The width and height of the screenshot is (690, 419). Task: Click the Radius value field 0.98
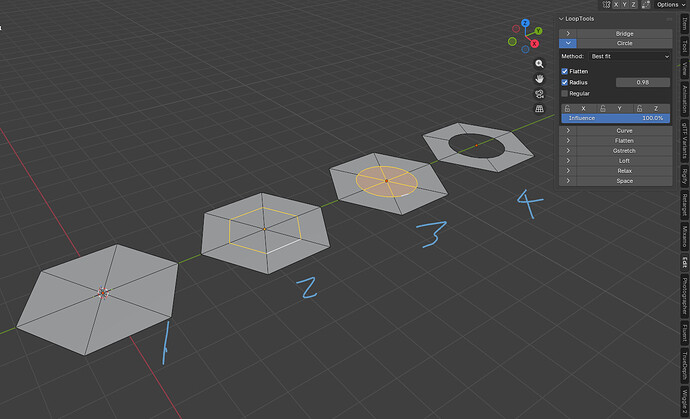click(643, 82)
